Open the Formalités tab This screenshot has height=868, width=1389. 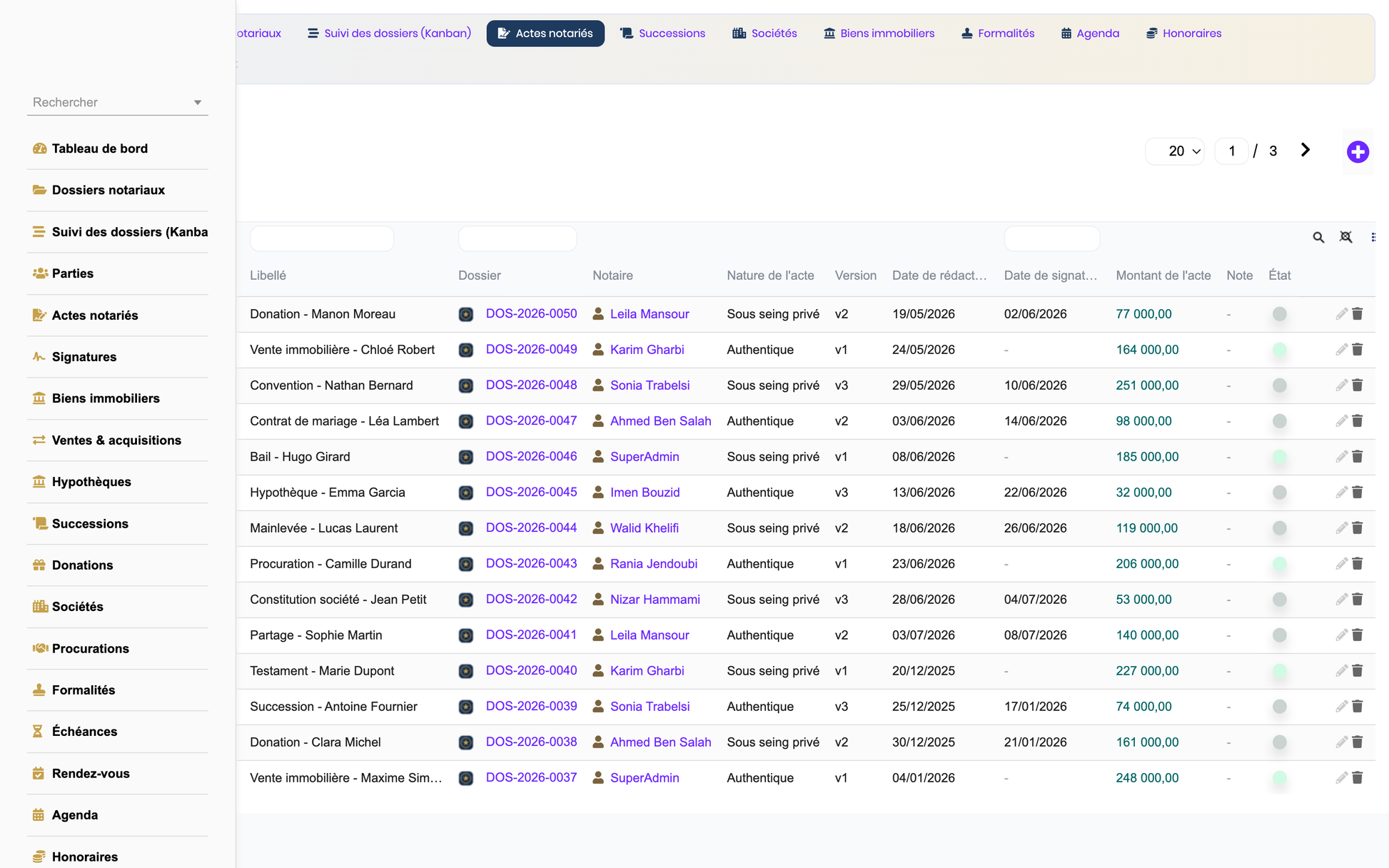click(x=998, y=34)
